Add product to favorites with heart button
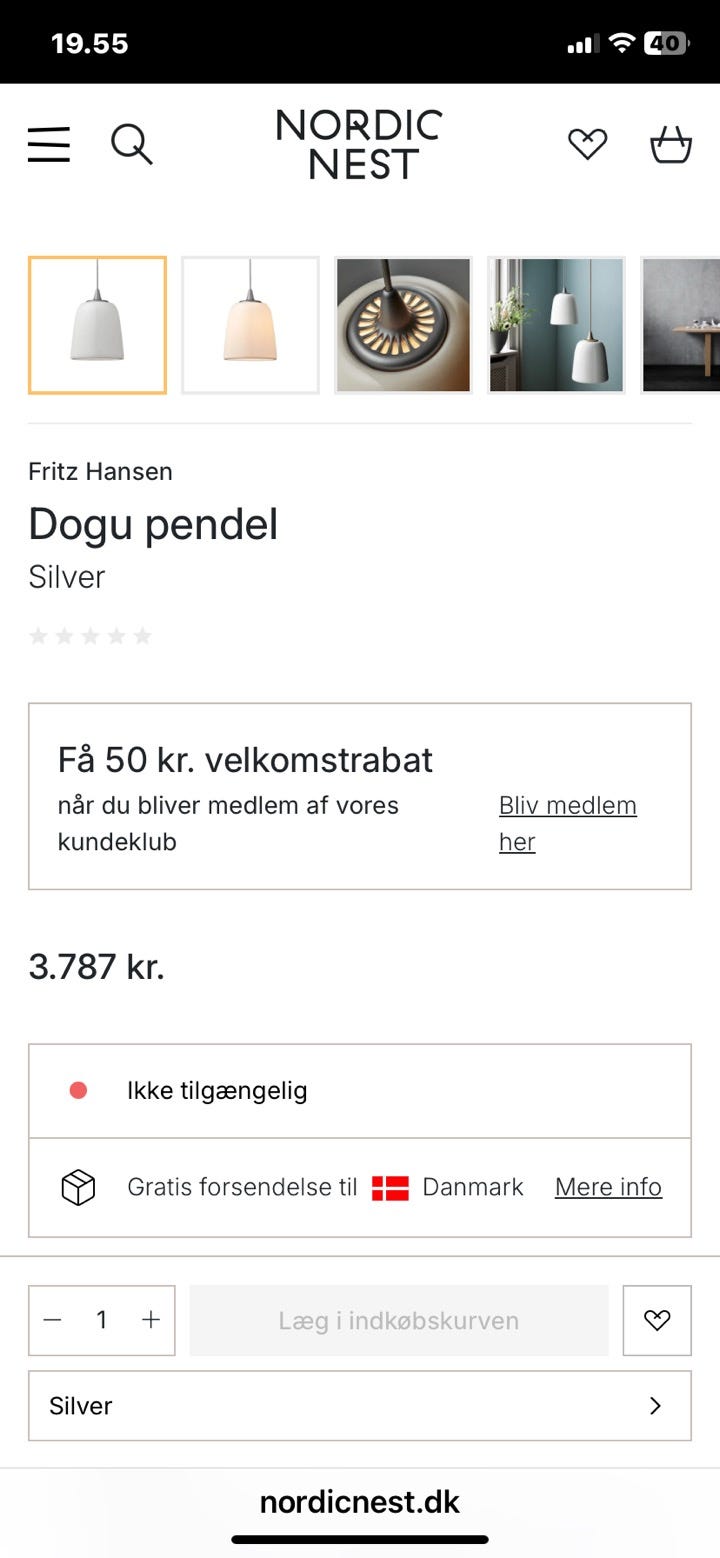Viewport: 720px width, 1558px height. pos(657,1320)
